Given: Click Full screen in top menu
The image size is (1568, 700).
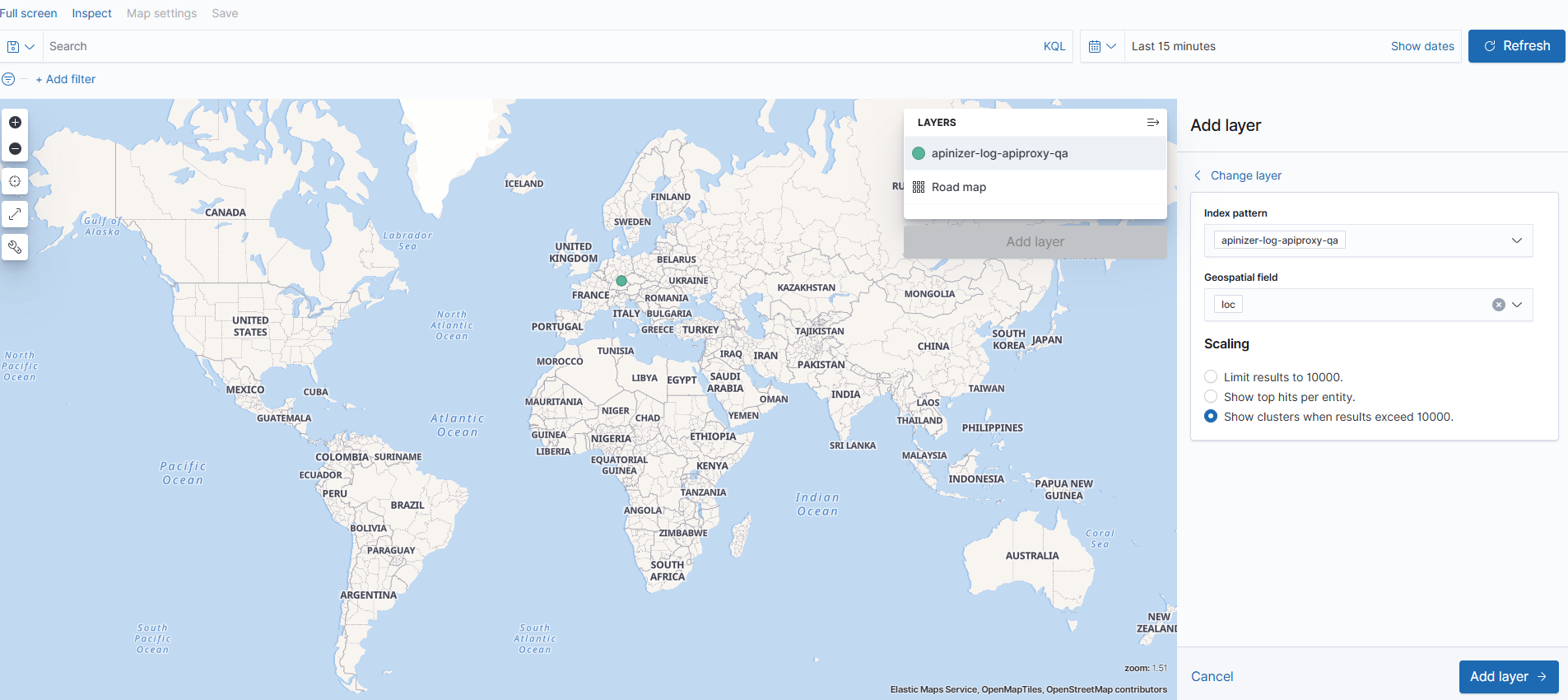Looking at the screenshot, I should click(x=29, y=13).
